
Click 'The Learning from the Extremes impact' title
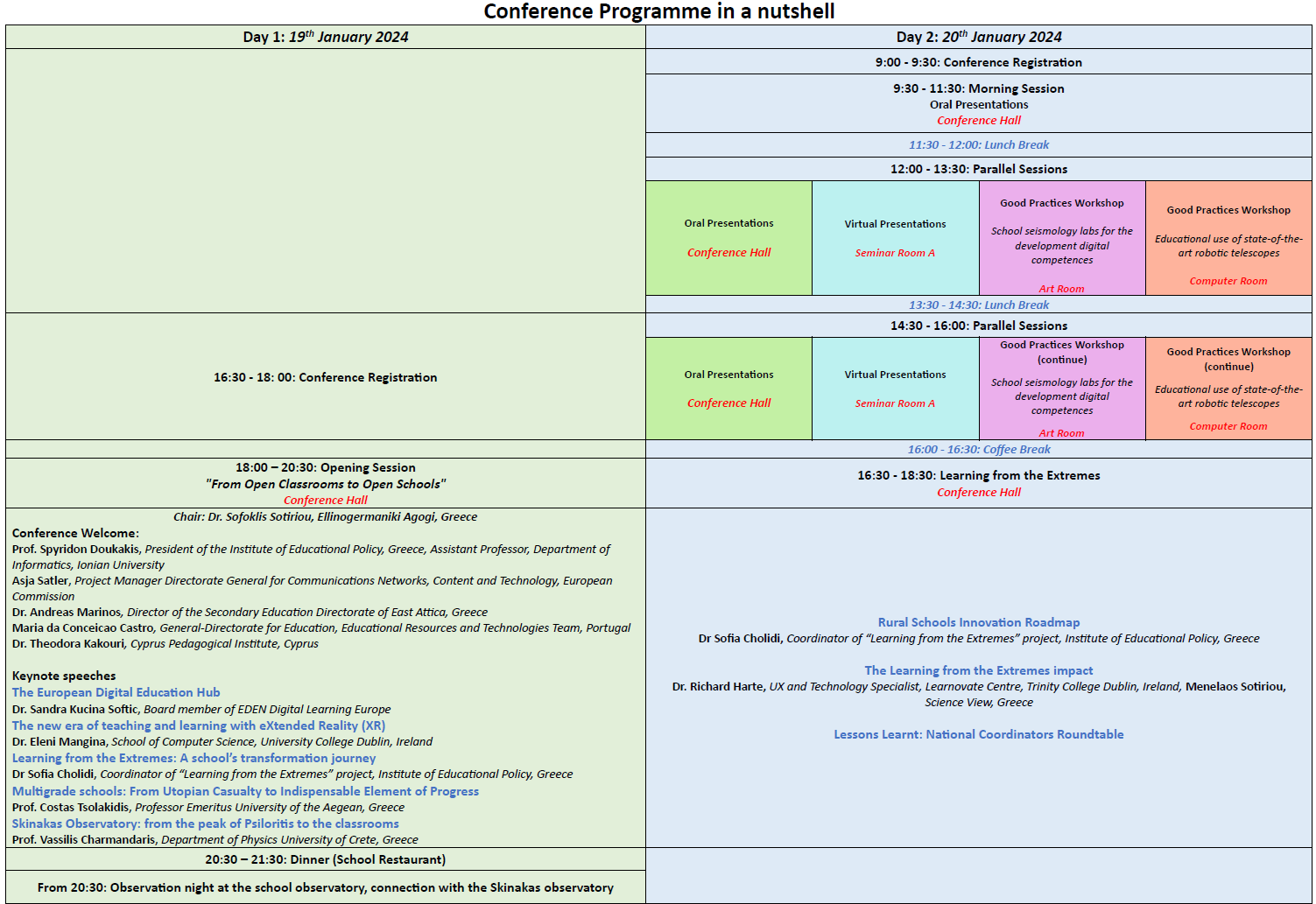[x=978, y=670]
